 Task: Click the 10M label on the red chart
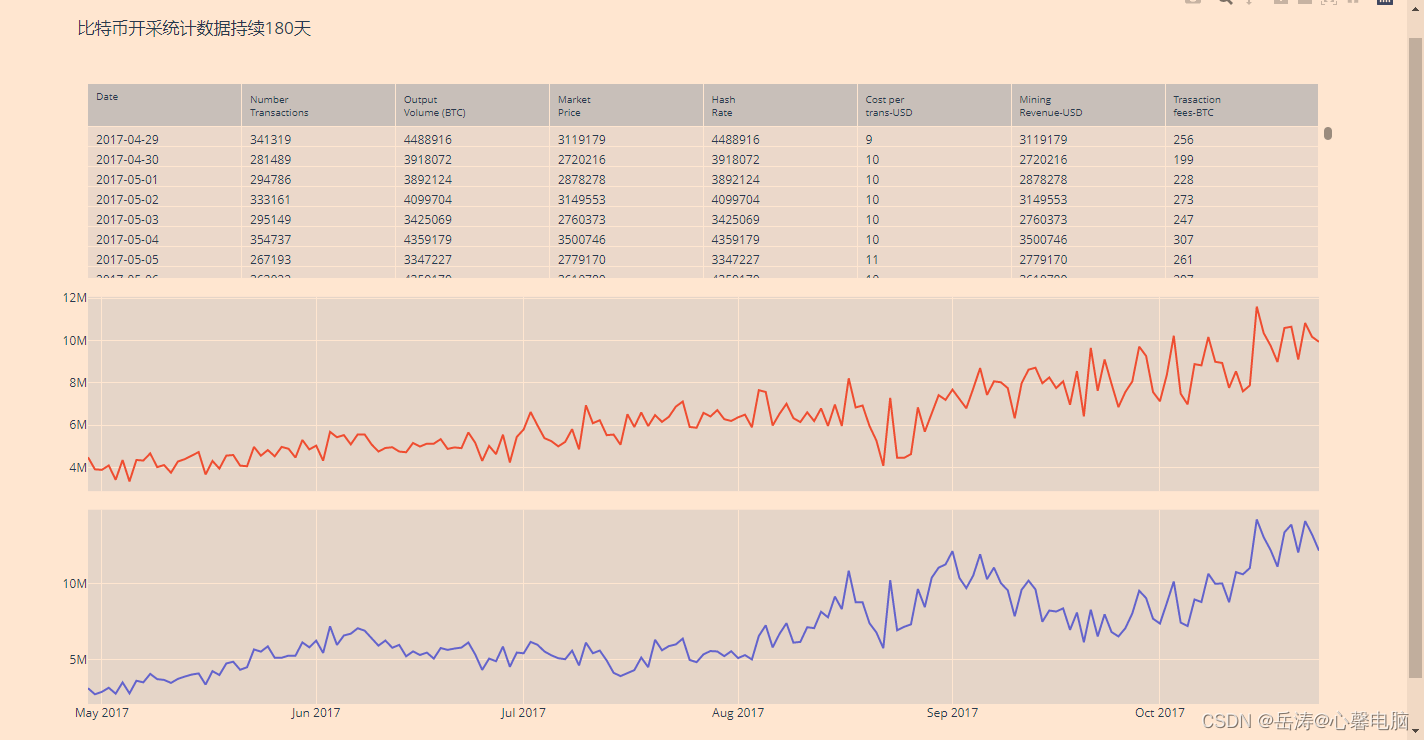[x=75, y=340]
